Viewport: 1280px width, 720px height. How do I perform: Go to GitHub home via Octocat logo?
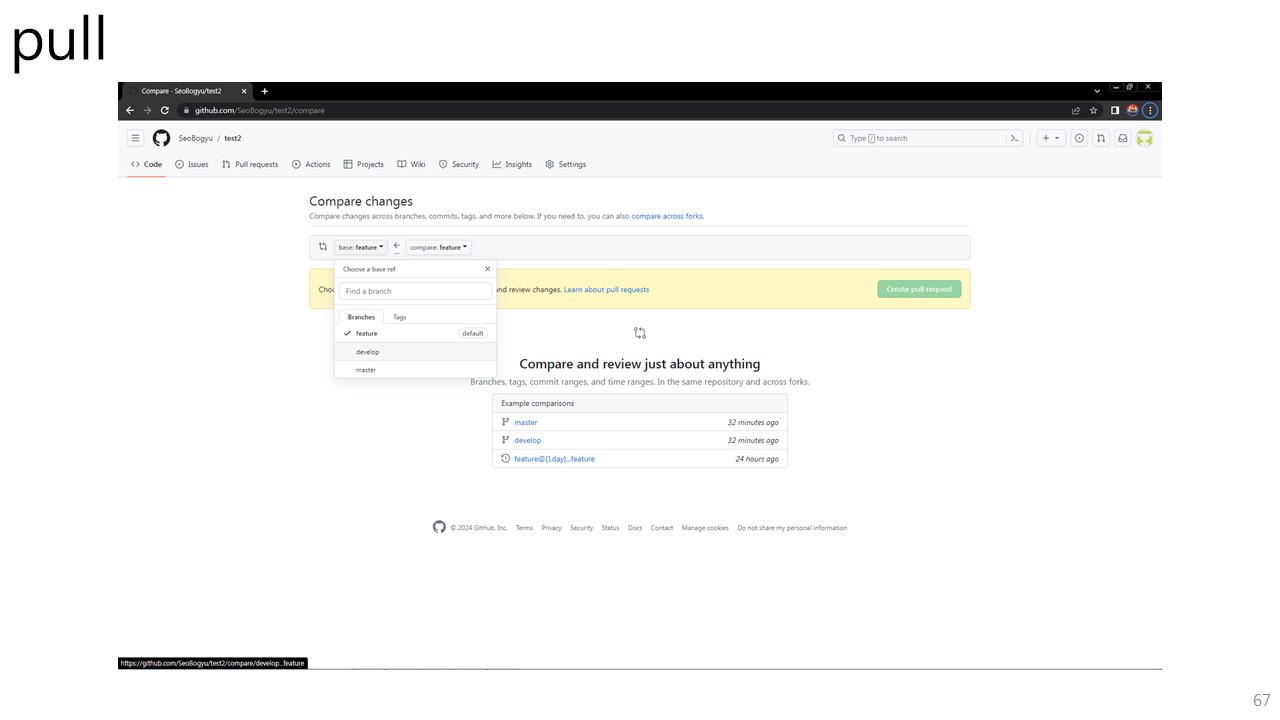(x=161, y=138)
